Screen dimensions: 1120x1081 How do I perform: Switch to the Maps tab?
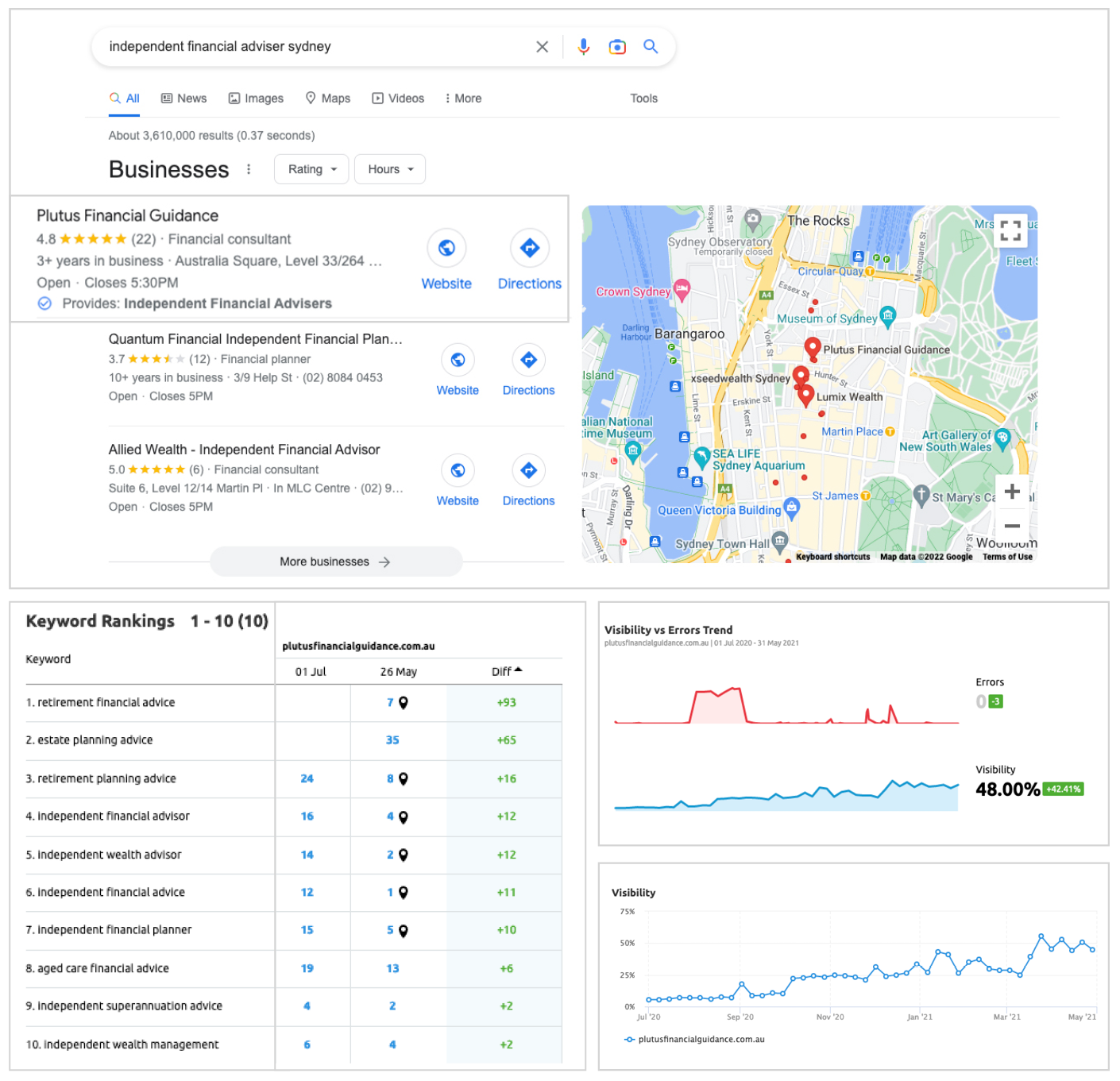click(x=327, y=98)
